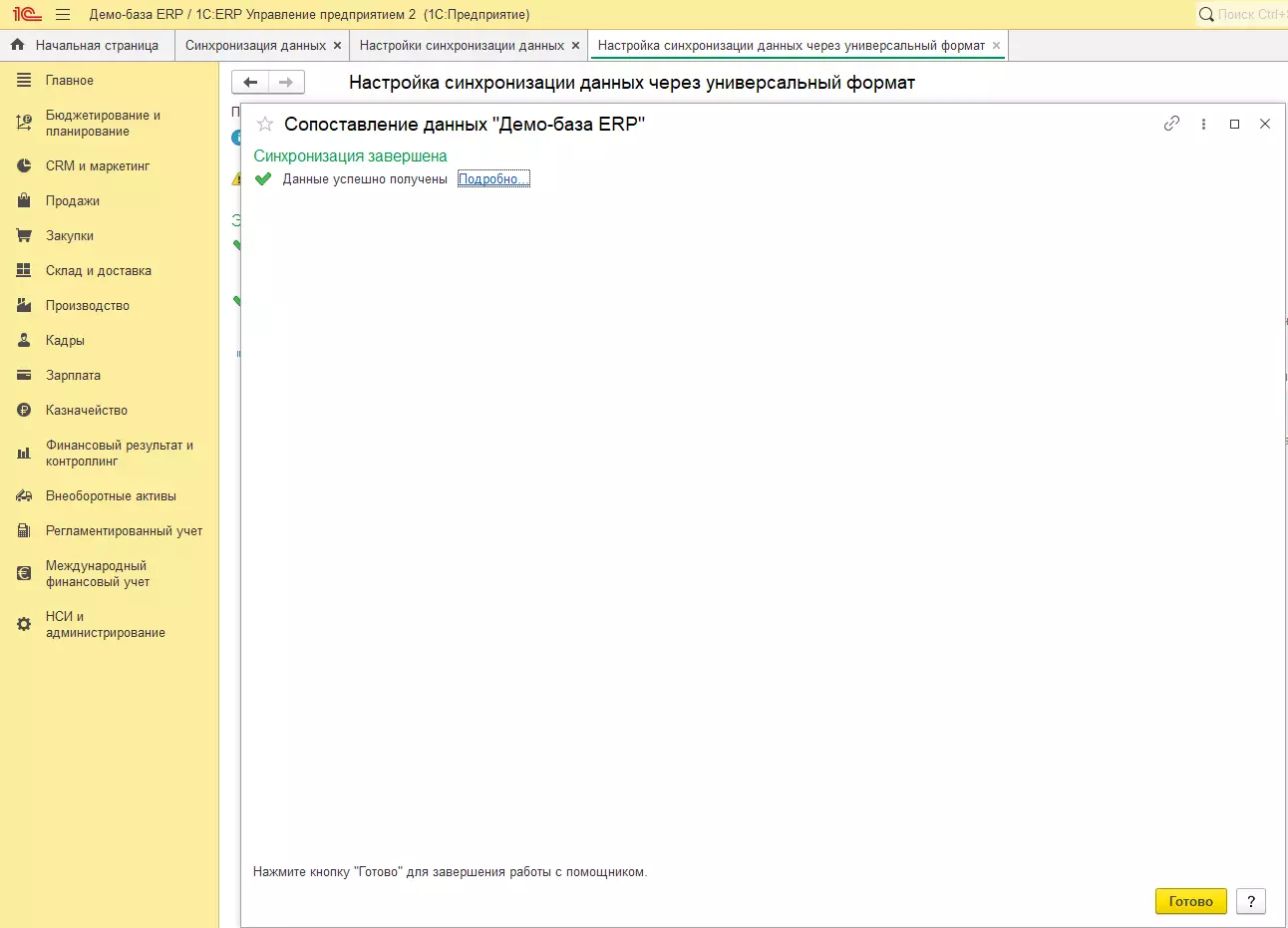Click the search magnifier icon
This screenshot has width=1288, height=928.
[1206, 15]
